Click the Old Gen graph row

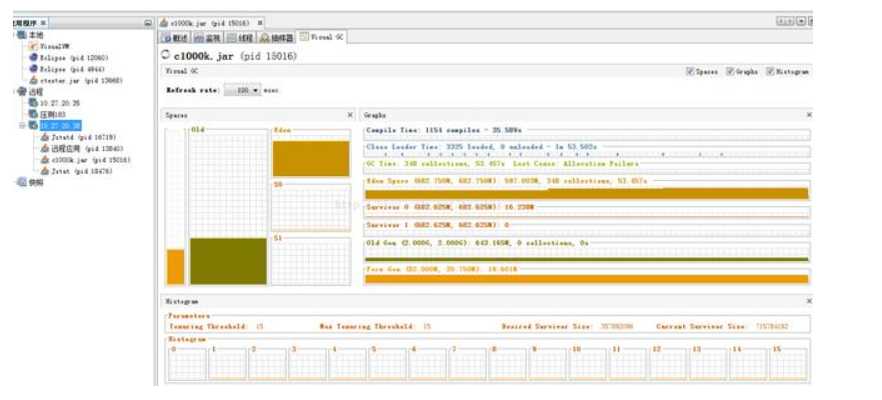coord(587,251)
